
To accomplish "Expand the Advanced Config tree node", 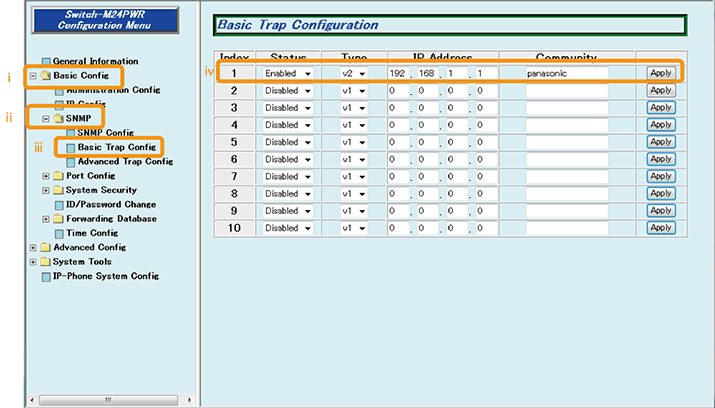I will pyautogui.click(x=34, y=248).
